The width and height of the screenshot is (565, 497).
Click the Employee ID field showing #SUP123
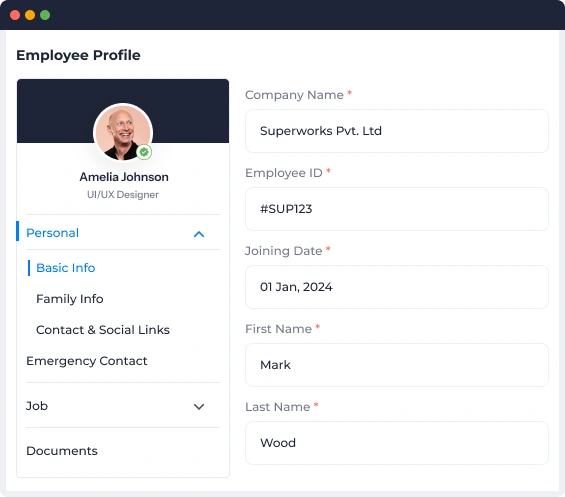coord(397,209)
